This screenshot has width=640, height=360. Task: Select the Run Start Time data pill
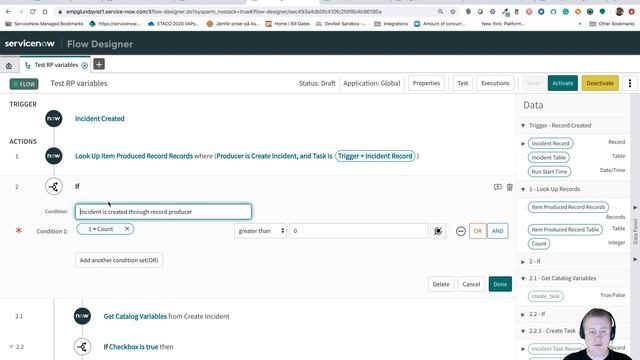pos(549,172)
